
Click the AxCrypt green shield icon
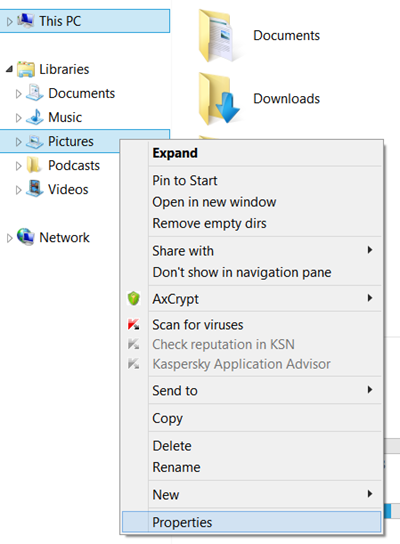[x=134, y=298]
